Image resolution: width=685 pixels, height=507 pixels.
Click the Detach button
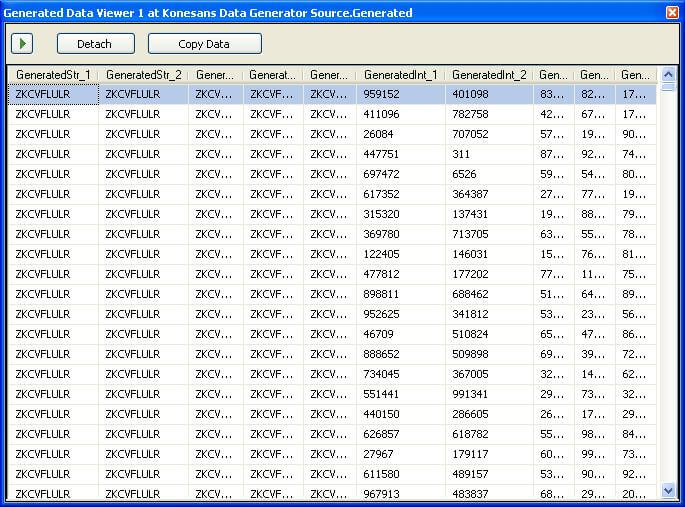pos(96,44)
